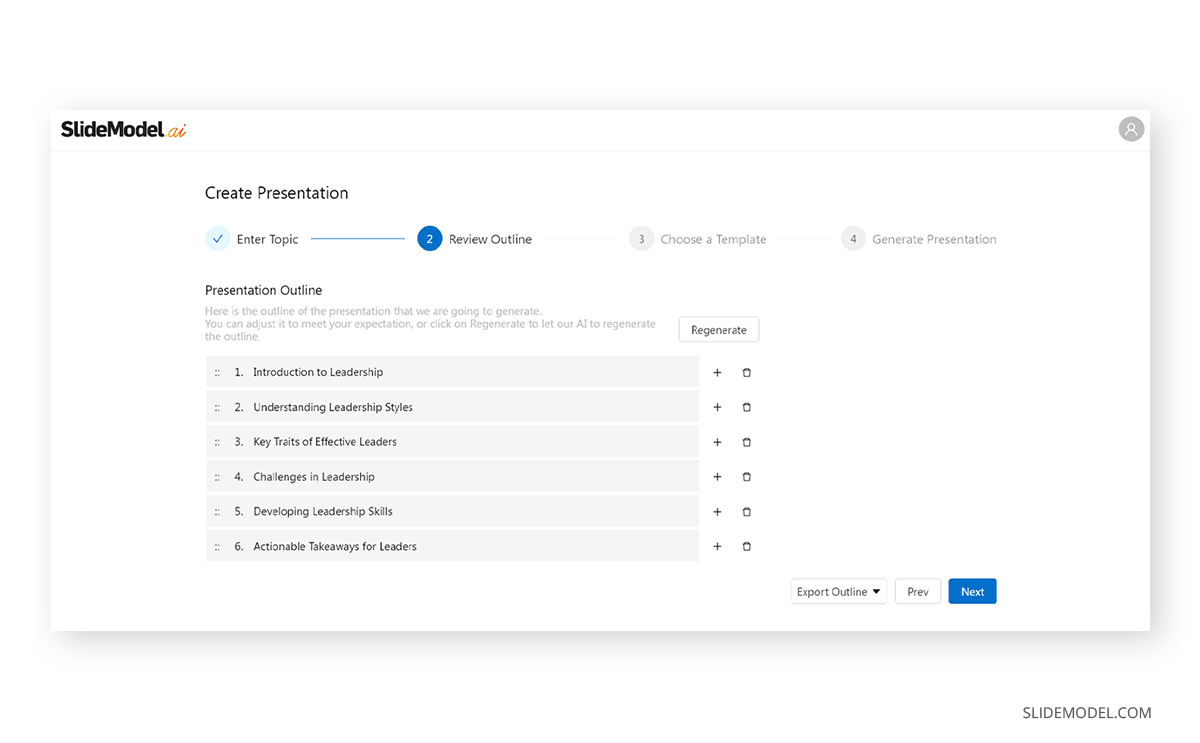Click the plus icon beside Challenges in Leadership
The width and height of the screenshot is (1200, 743).
point(717,476)
